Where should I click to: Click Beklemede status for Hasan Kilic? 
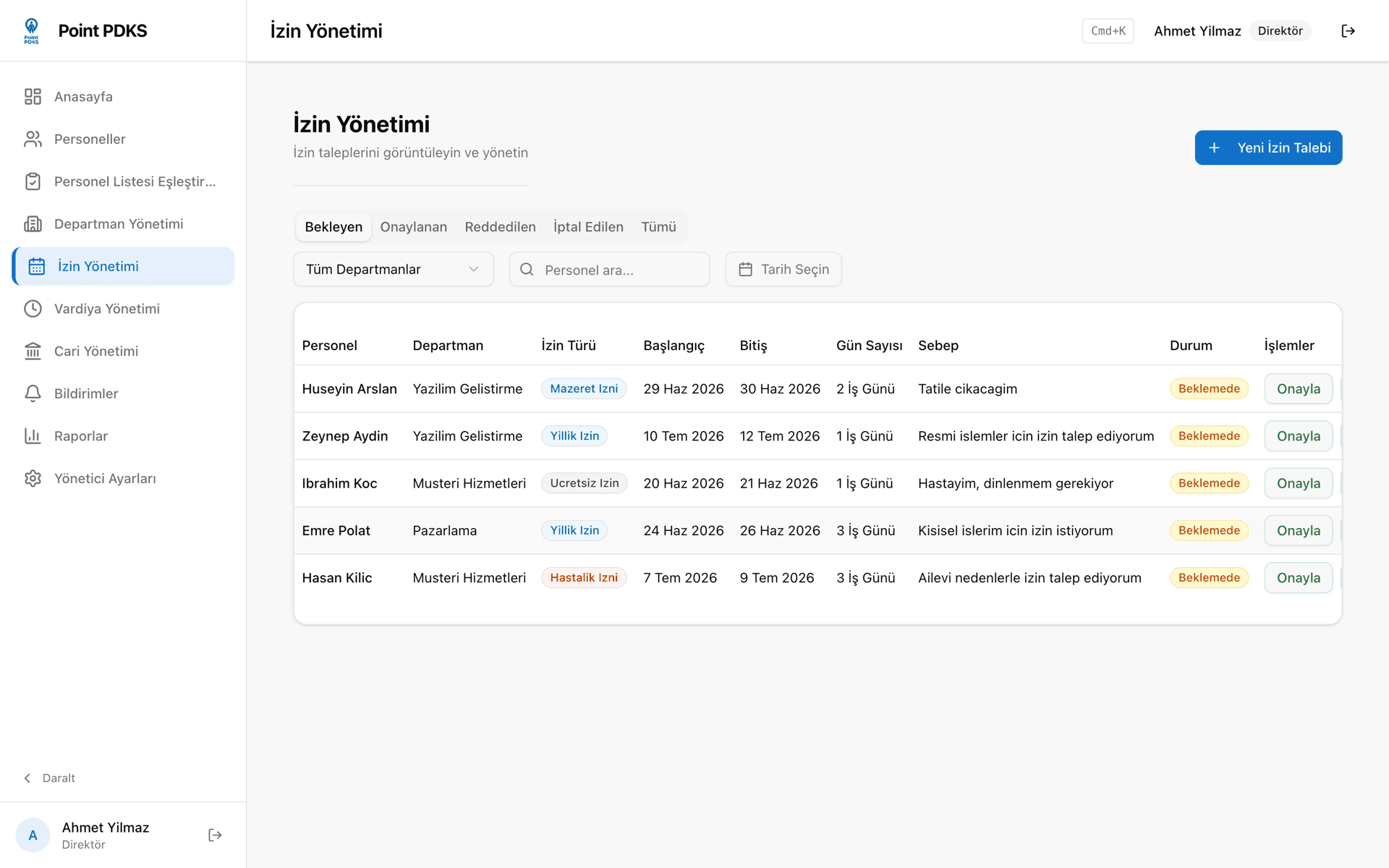click(x=1209, y=578)
